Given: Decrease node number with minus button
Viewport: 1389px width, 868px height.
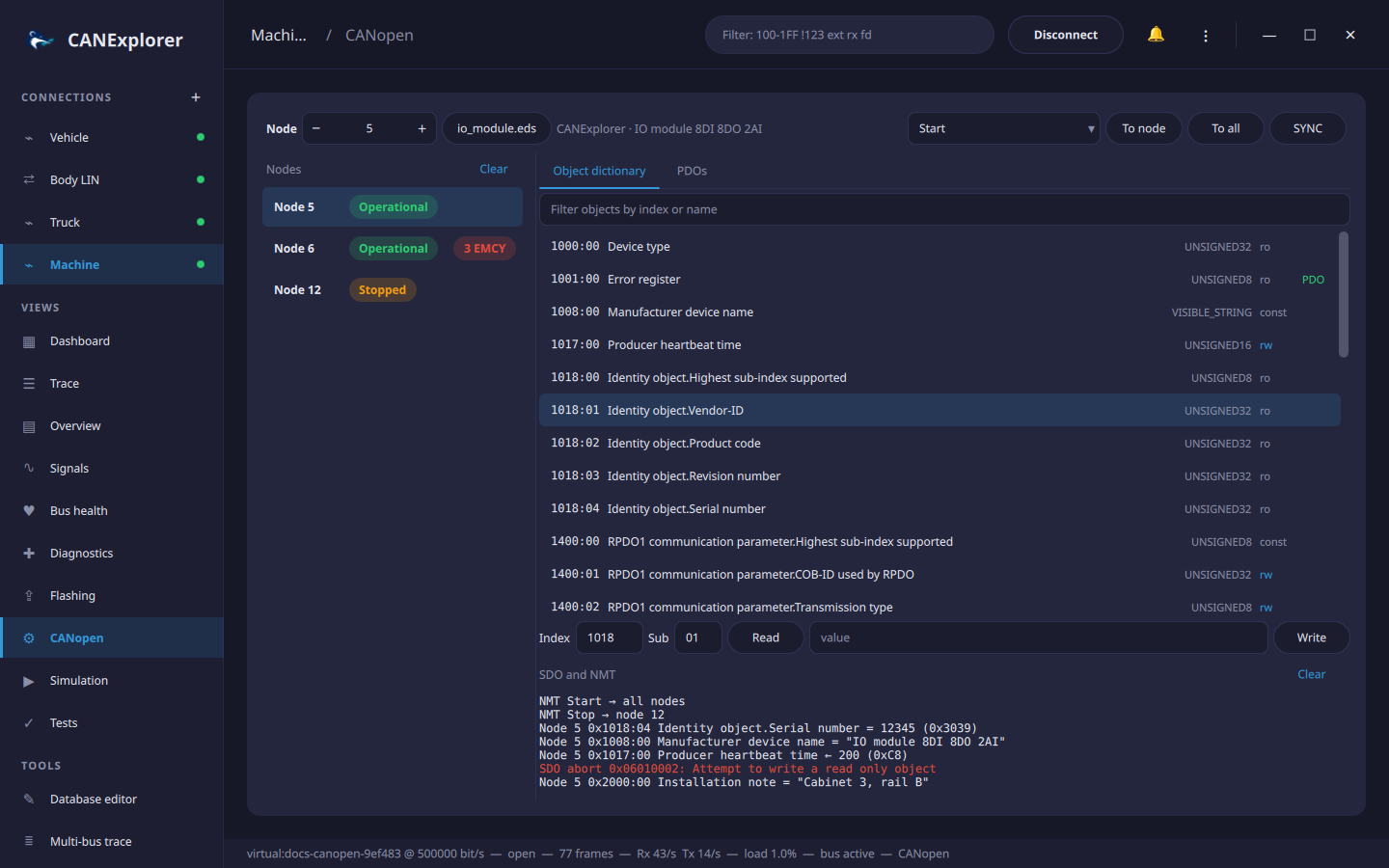Looking at the screenshot, I should point(316,128).
